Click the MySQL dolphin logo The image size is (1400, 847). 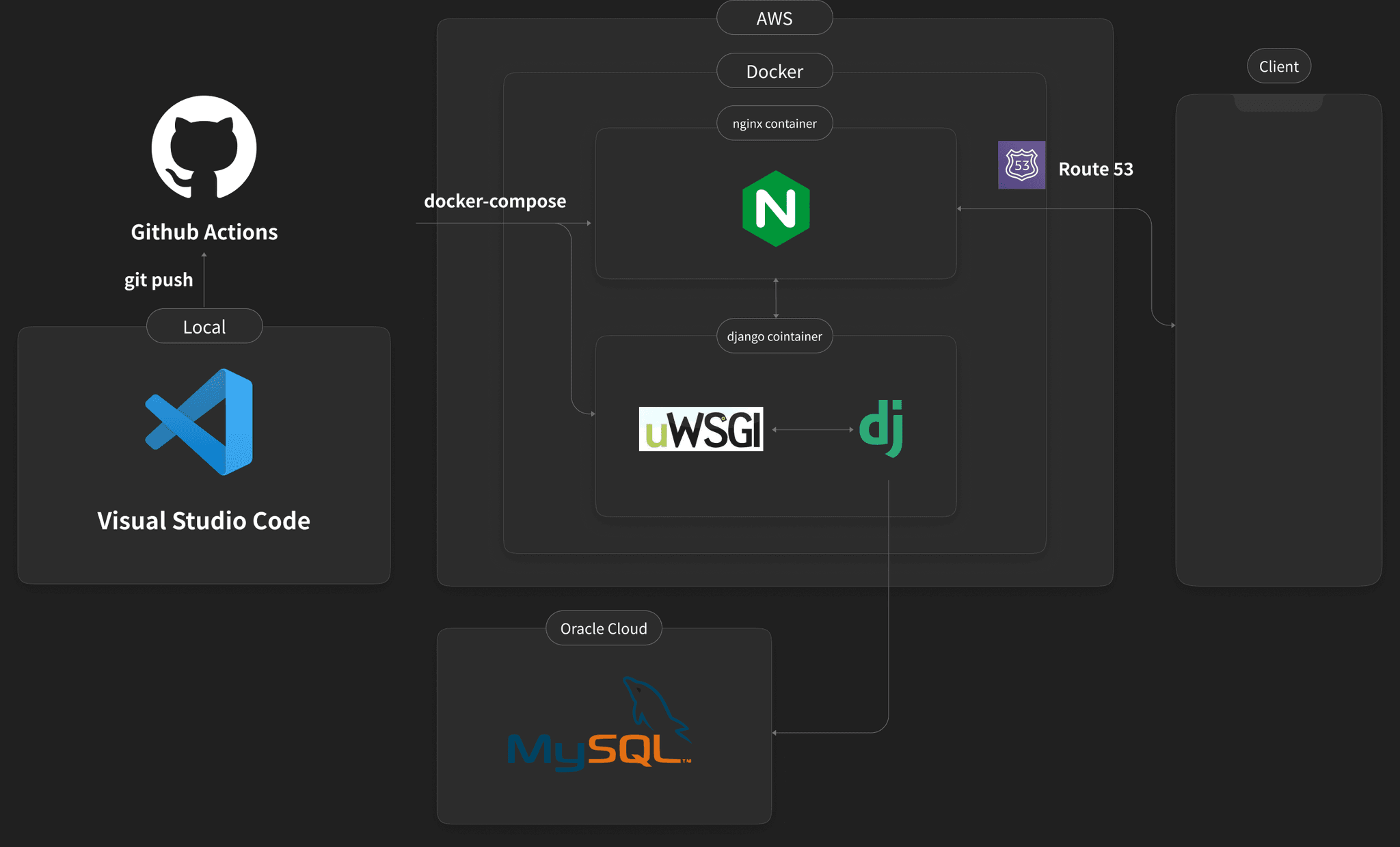(x=600, y=724)
